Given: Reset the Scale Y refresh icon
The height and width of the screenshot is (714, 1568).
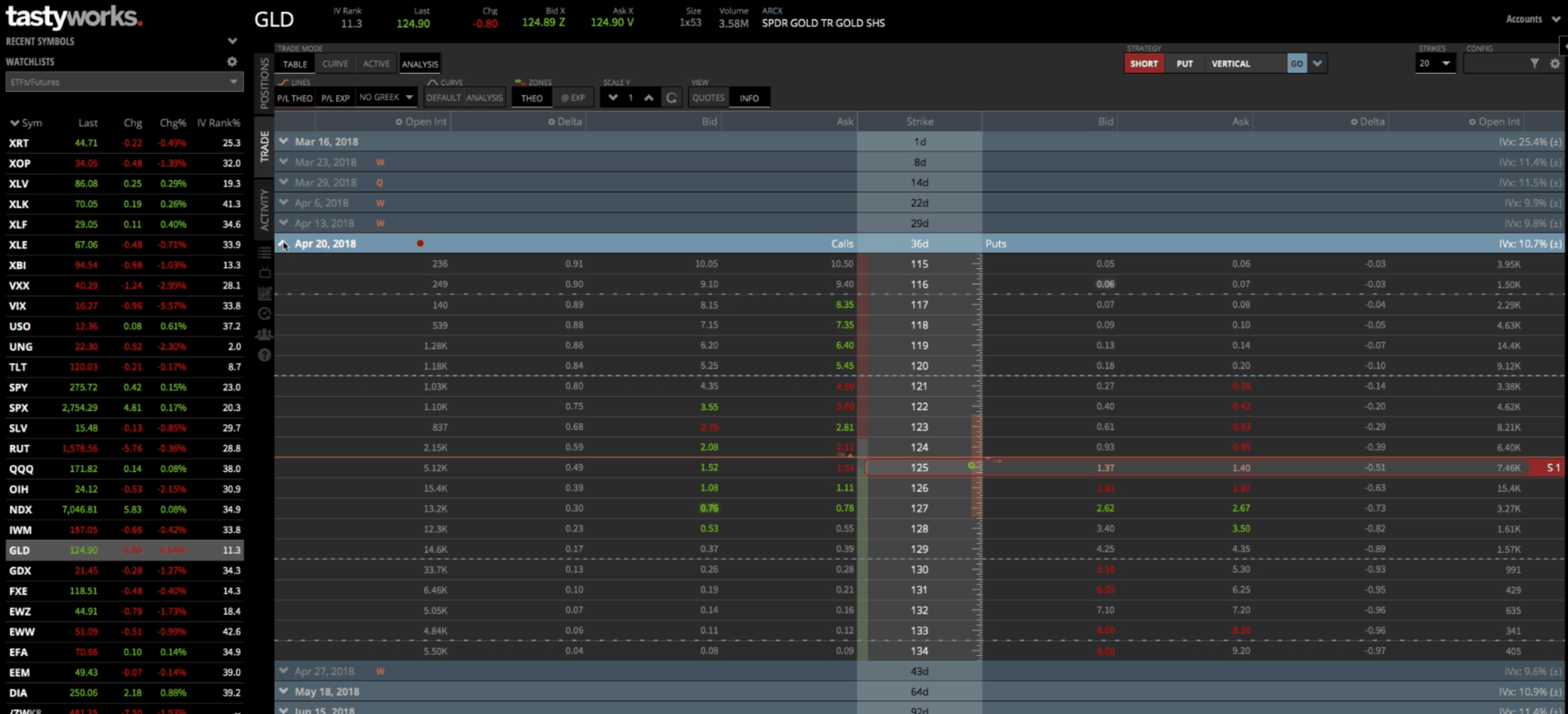Looking at the screenshot, I should point(671,97).
